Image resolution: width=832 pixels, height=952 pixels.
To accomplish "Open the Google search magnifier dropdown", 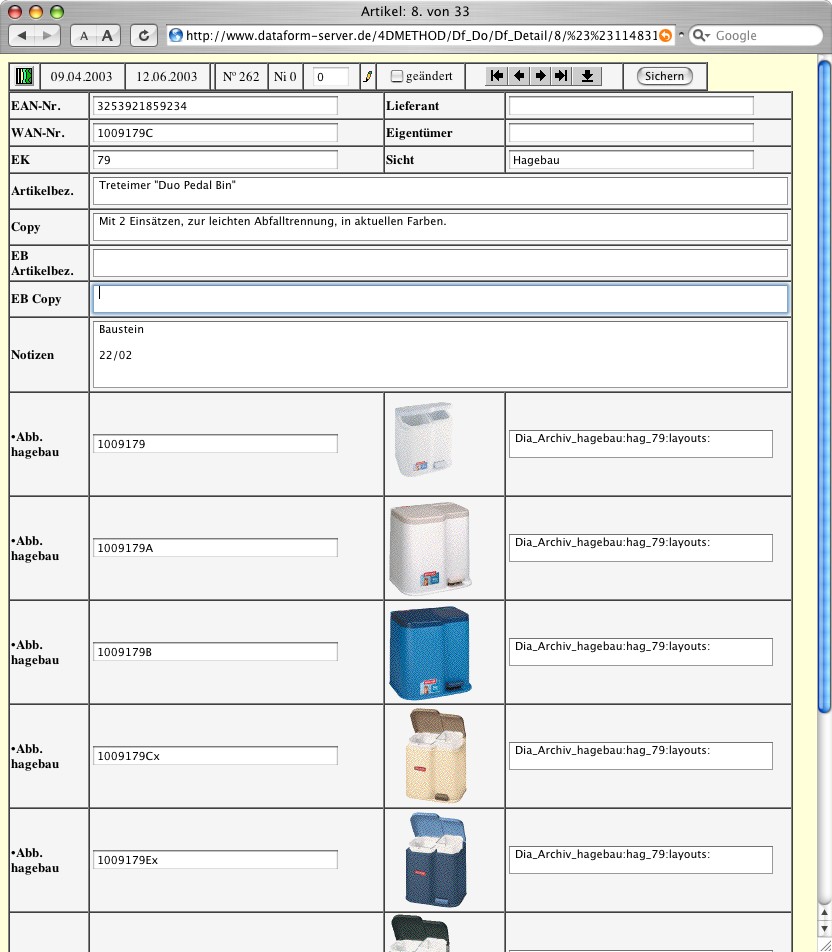I will pyautogui.click(x=702, y=35).
